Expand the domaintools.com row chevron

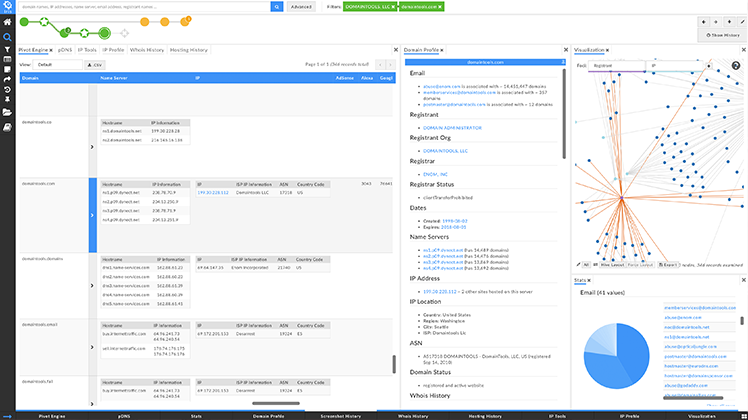point(93,215)
